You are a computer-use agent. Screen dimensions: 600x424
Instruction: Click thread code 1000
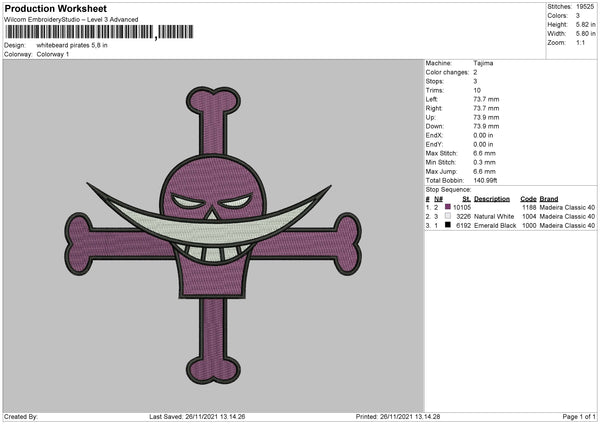pyautogui.click(x=529, y=225)
